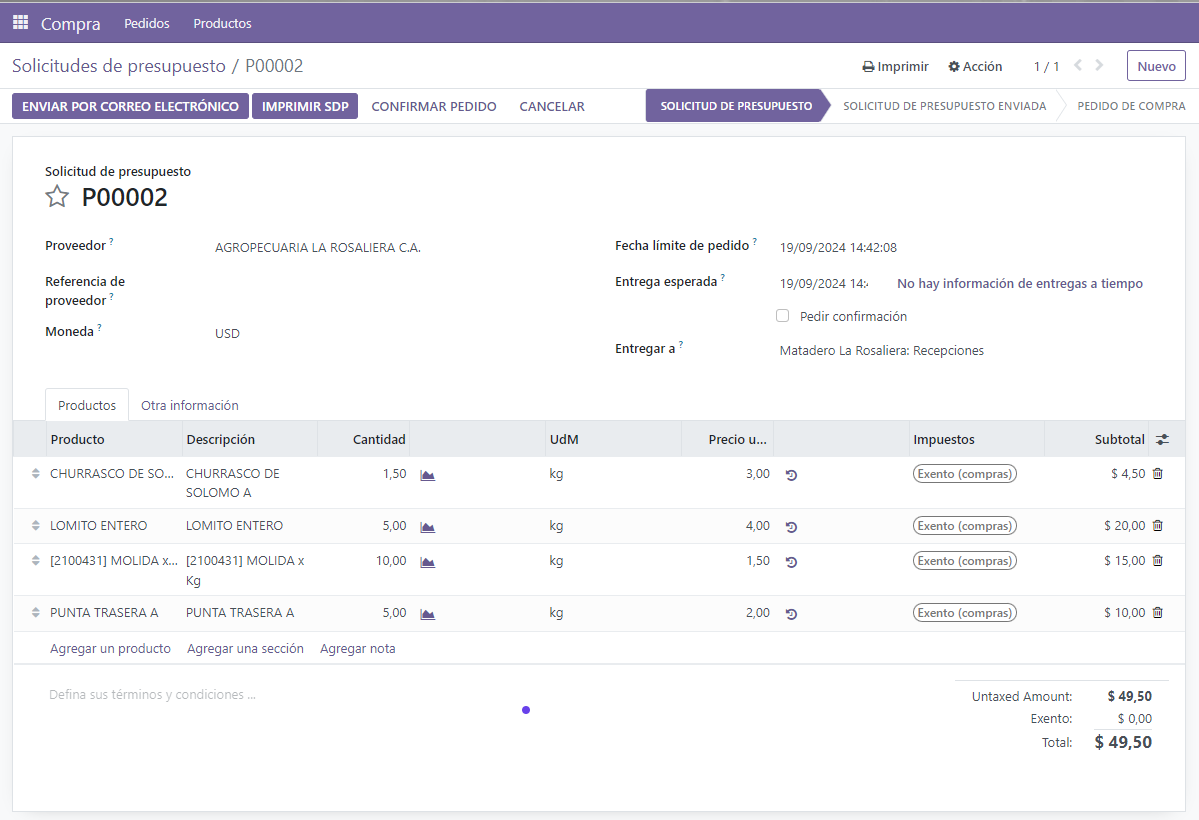Switch to Otra información tab
Image resolution: width=1199 pixels, height=820 pixels.
tap(190, 405)
